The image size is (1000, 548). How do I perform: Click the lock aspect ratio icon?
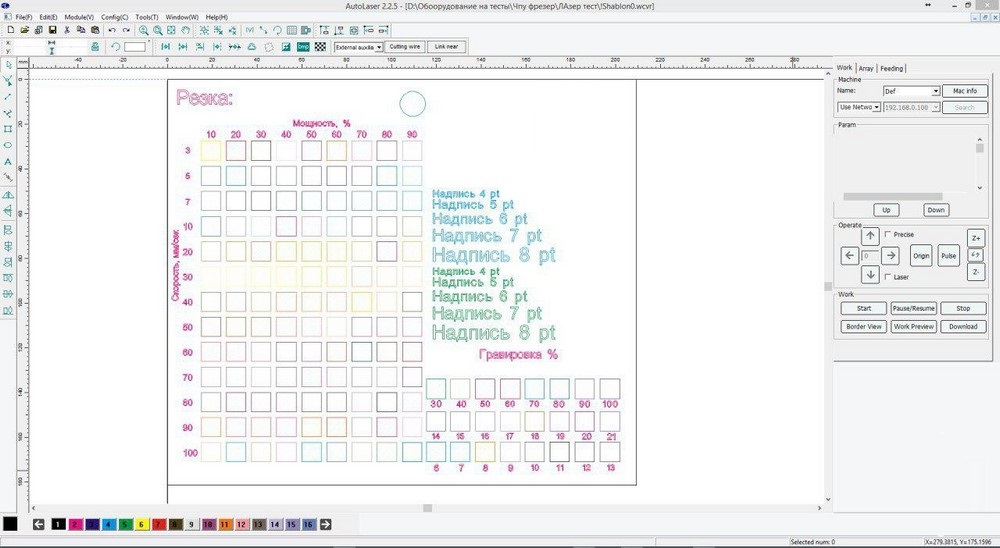pos(94,47)
